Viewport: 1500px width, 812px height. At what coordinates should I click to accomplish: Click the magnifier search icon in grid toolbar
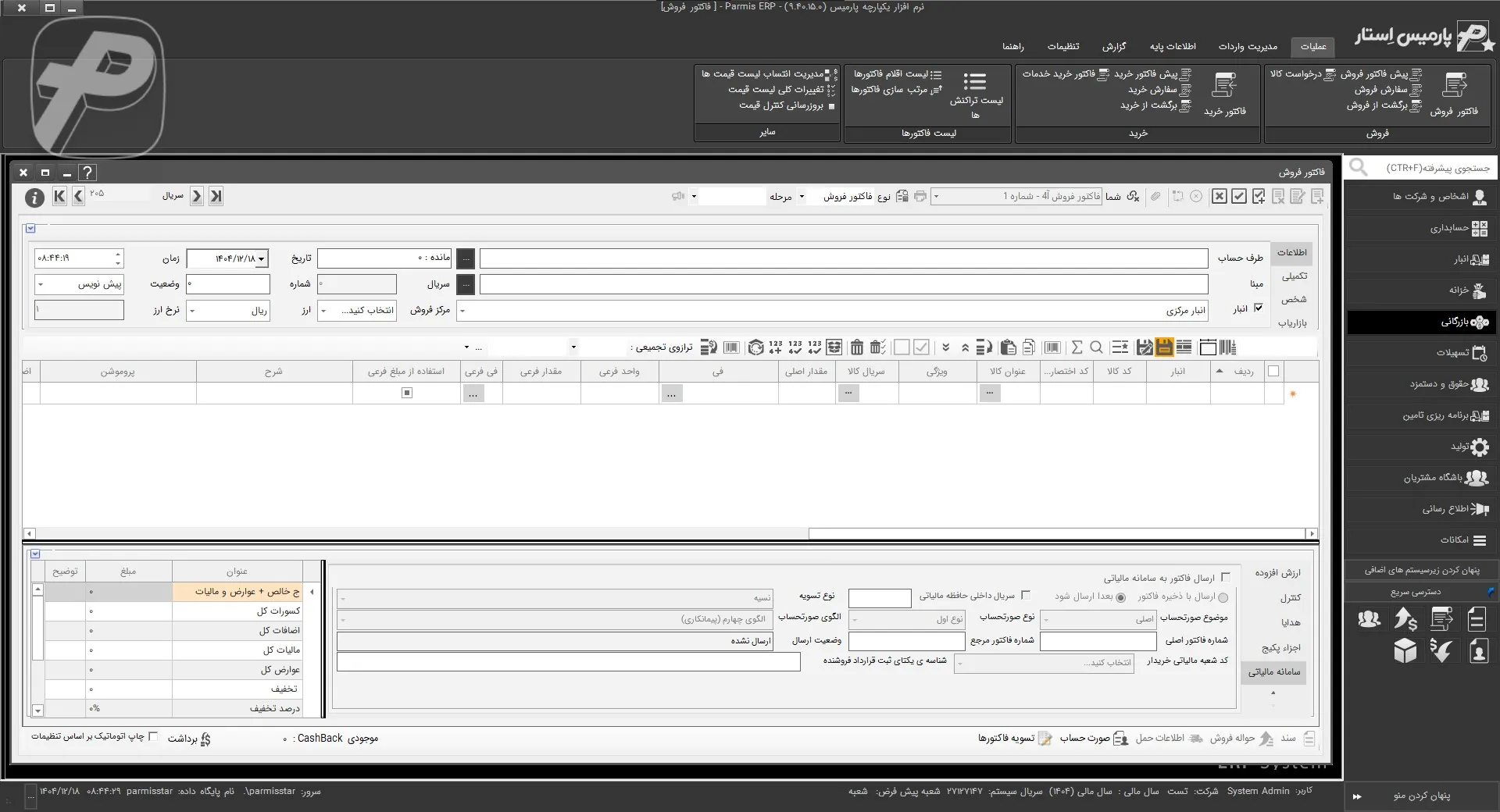(1096, 347)
